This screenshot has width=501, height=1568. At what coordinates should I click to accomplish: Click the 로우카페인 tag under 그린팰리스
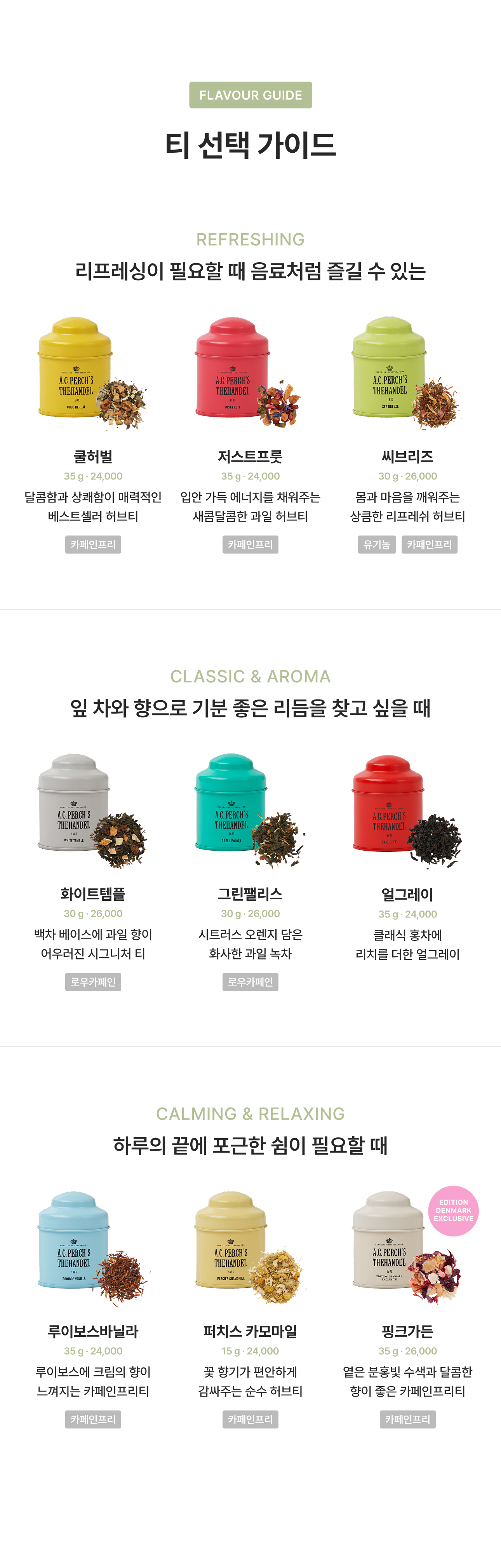click(250, 982)
